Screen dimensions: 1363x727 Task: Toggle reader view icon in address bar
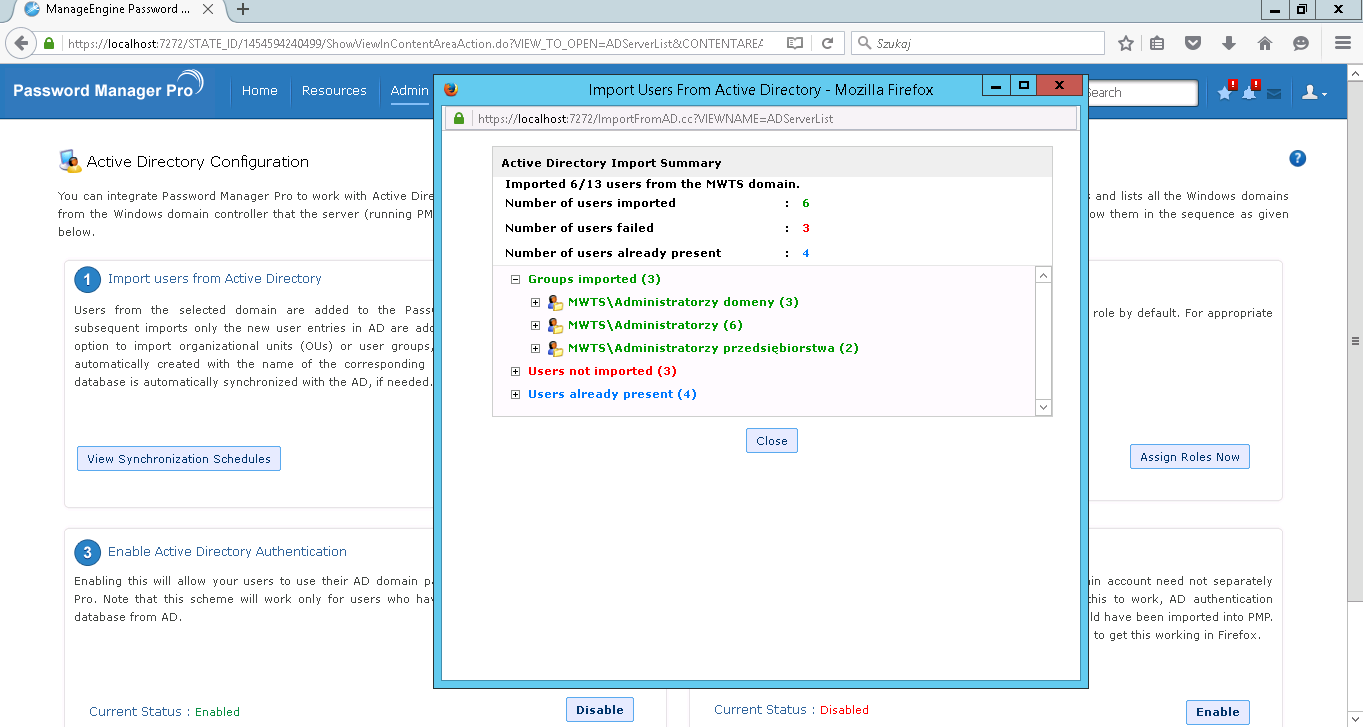tap(795, 43)
